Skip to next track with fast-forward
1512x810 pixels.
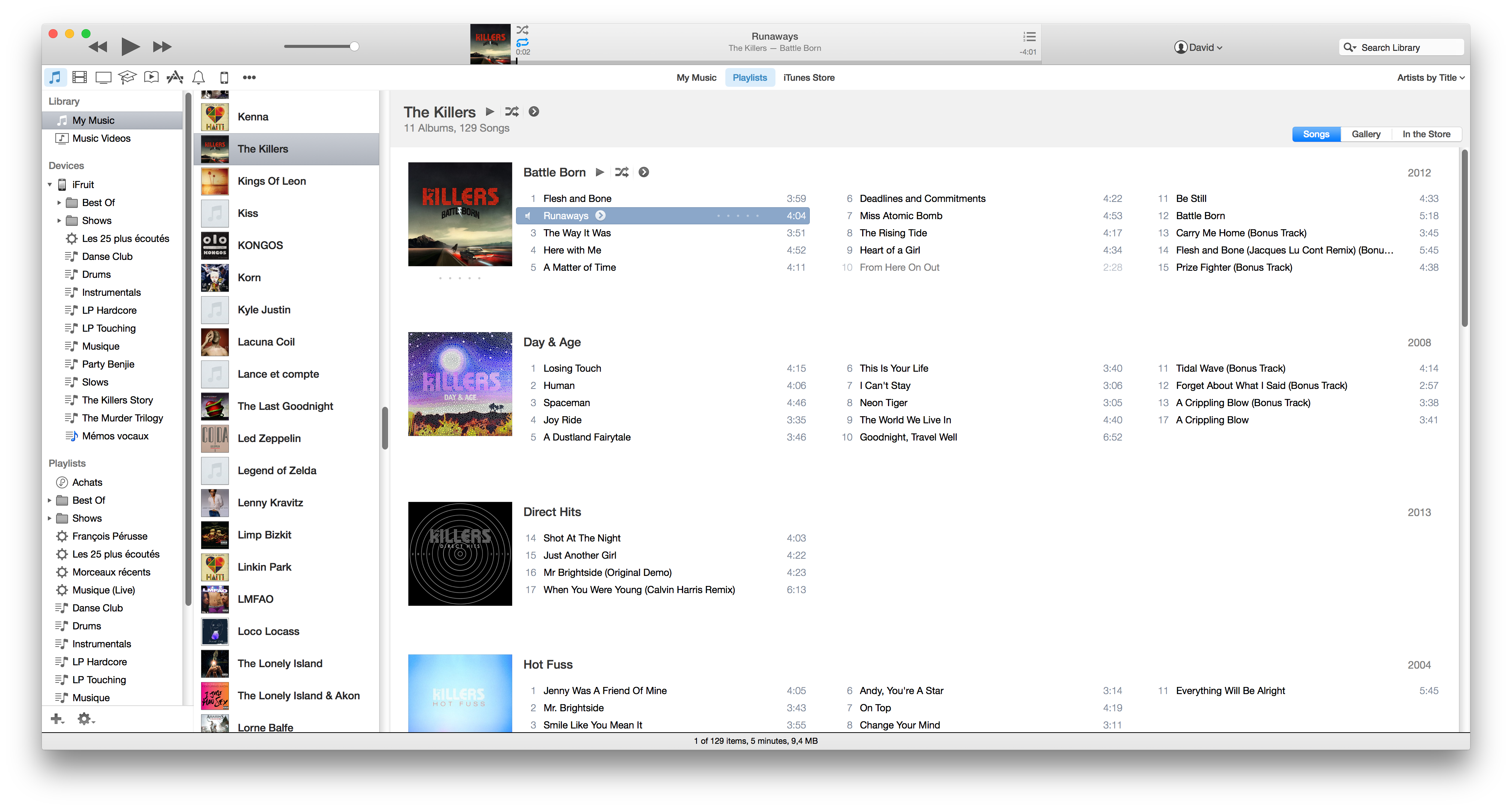point(162,46)
